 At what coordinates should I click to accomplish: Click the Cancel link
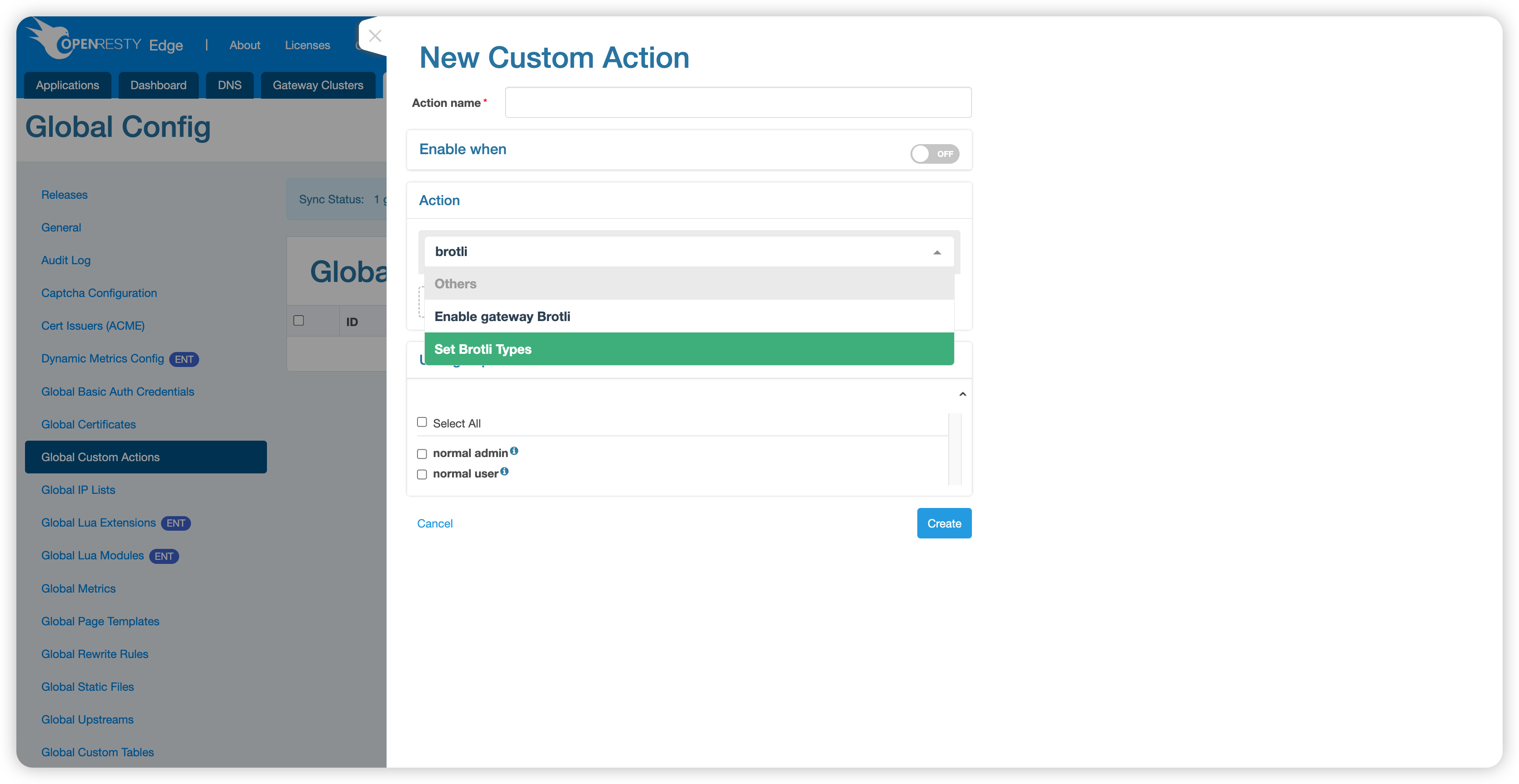[435, 523]
